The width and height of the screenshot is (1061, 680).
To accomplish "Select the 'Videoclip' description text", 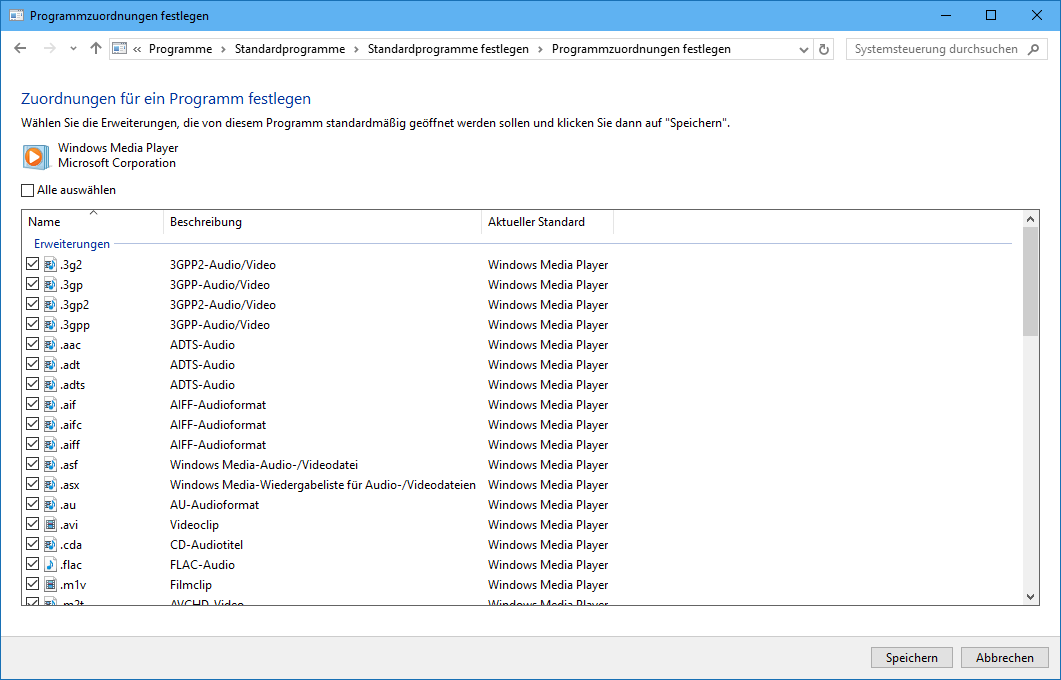I will [x=194, y=525].
